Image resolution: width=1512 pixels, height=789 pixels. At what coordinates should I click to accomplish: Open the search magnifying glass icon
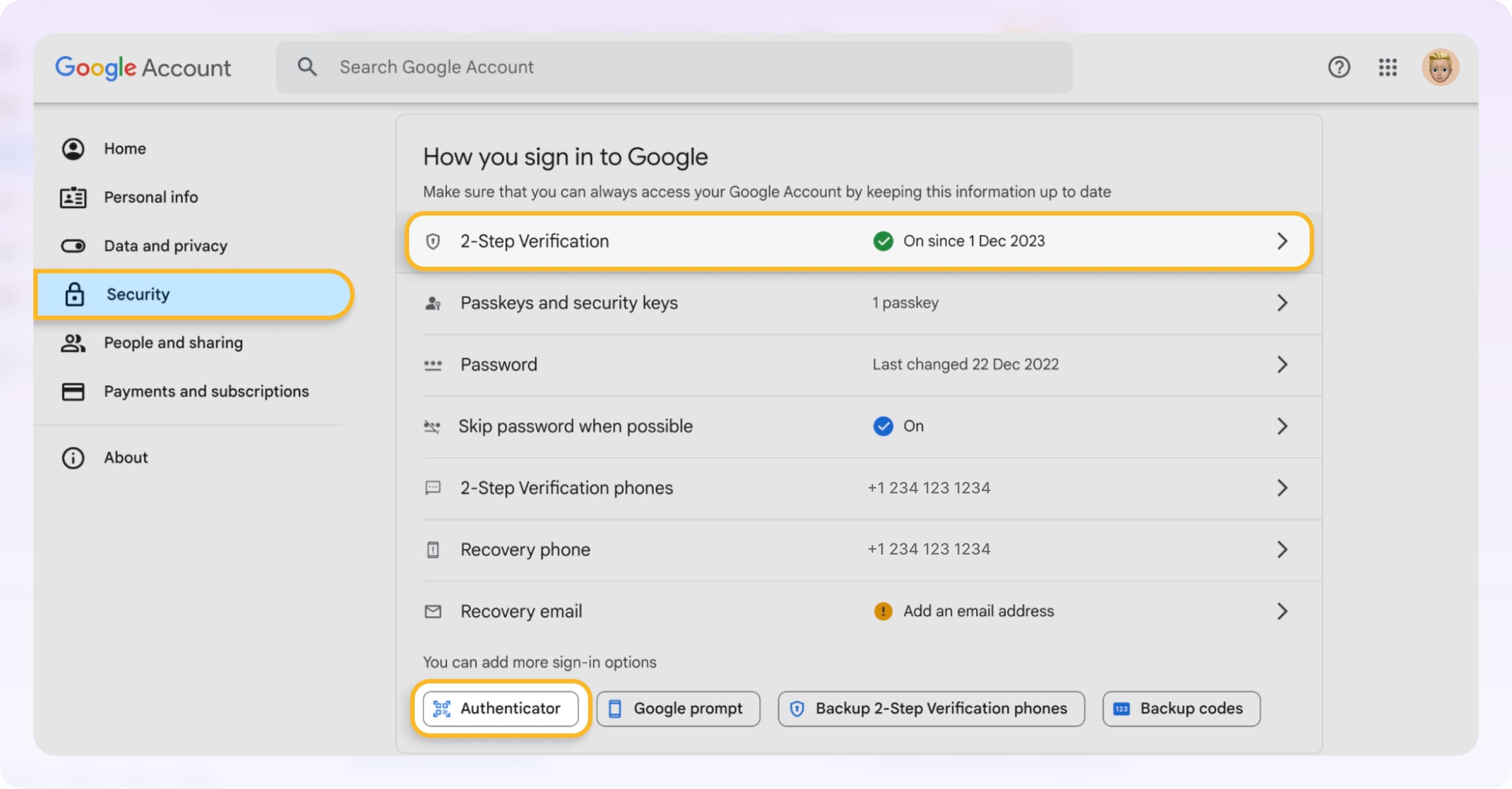pos(307,67)
